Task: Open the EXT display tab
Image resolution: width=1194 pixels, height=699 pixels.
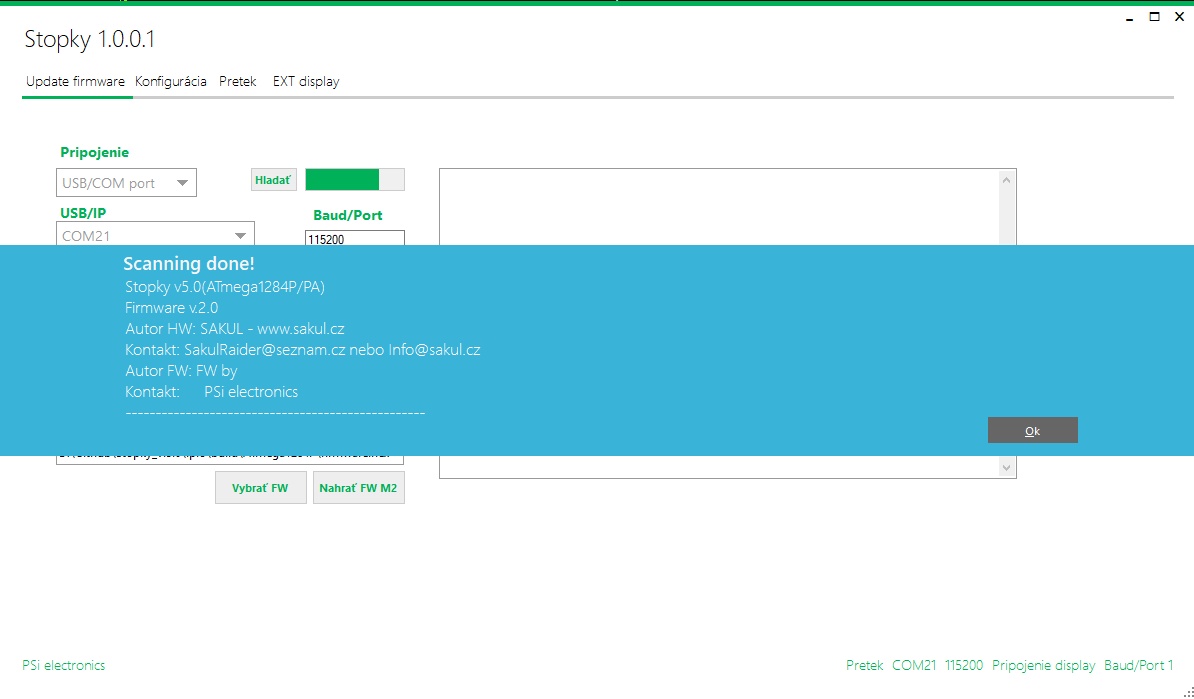Action: 306,82
